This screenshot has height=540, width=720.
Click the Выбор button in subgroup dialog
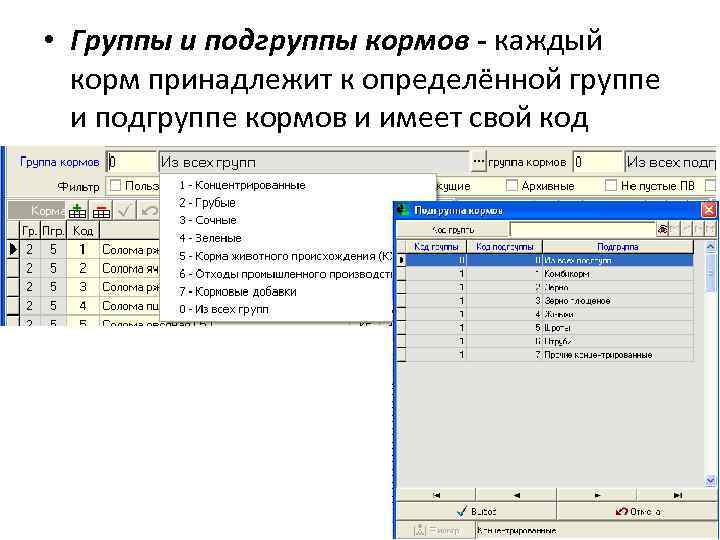(x=476, y=511)
